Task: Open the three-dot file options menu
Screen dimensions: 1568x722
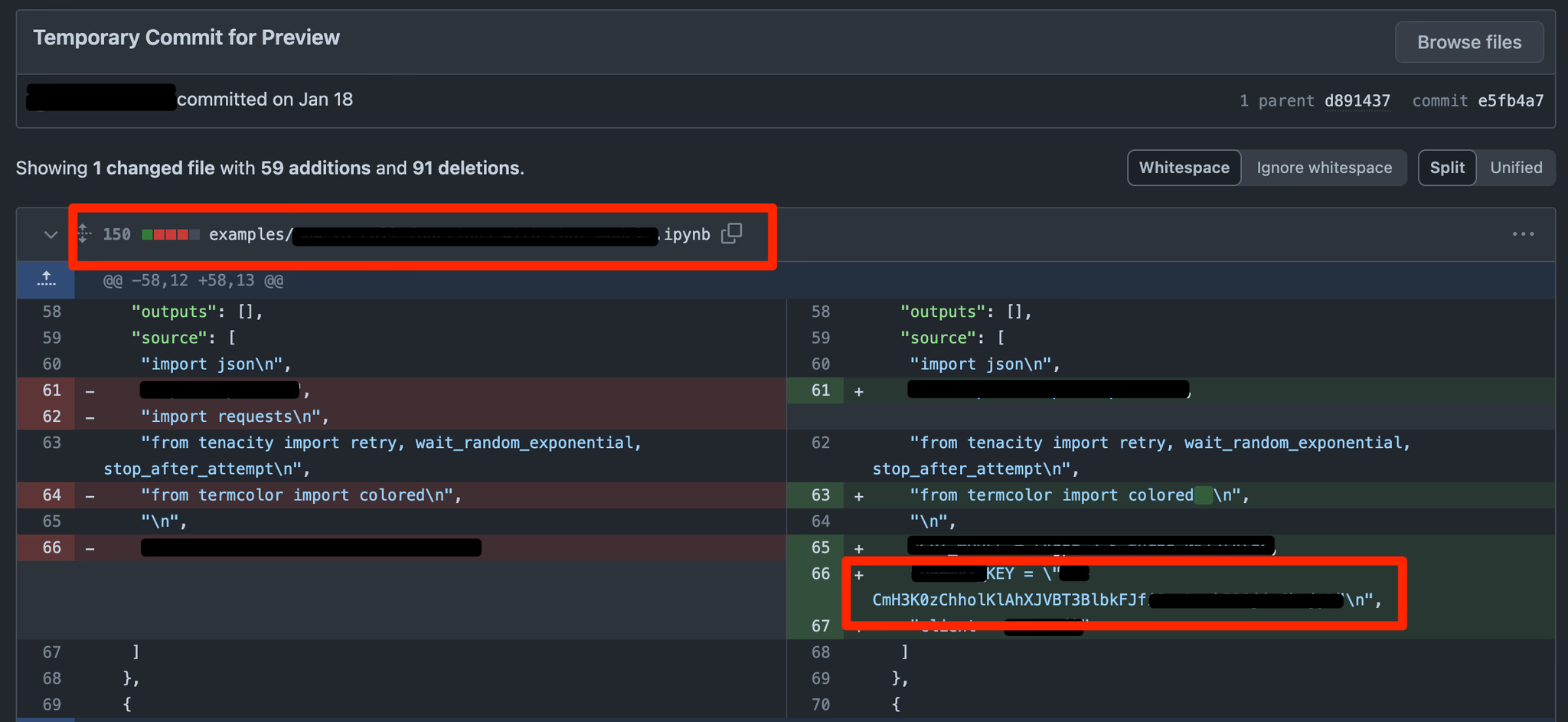Action: [x=1523, y=234]
